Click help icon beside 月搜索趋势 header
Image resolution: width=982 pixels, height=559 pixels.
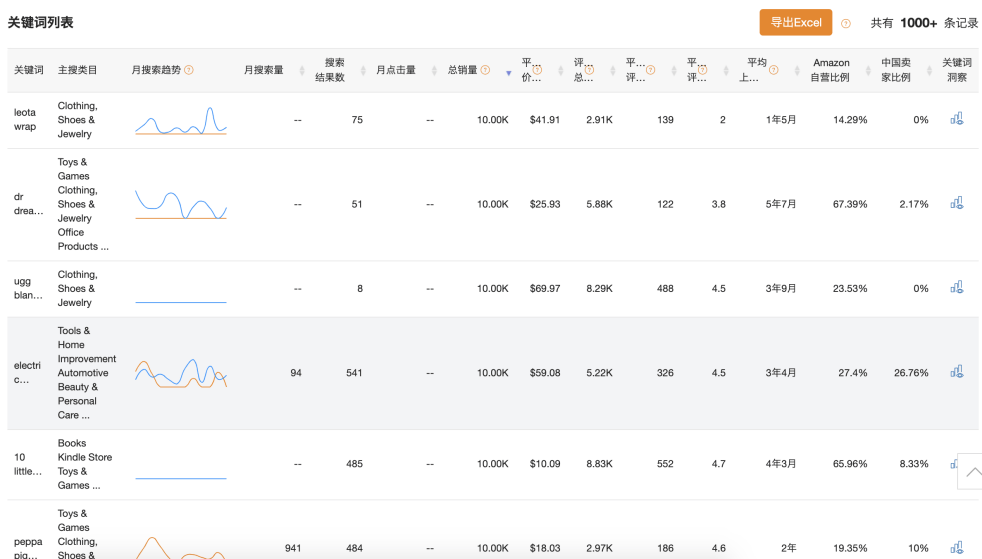pyautogui.click(x=189, y=70)
